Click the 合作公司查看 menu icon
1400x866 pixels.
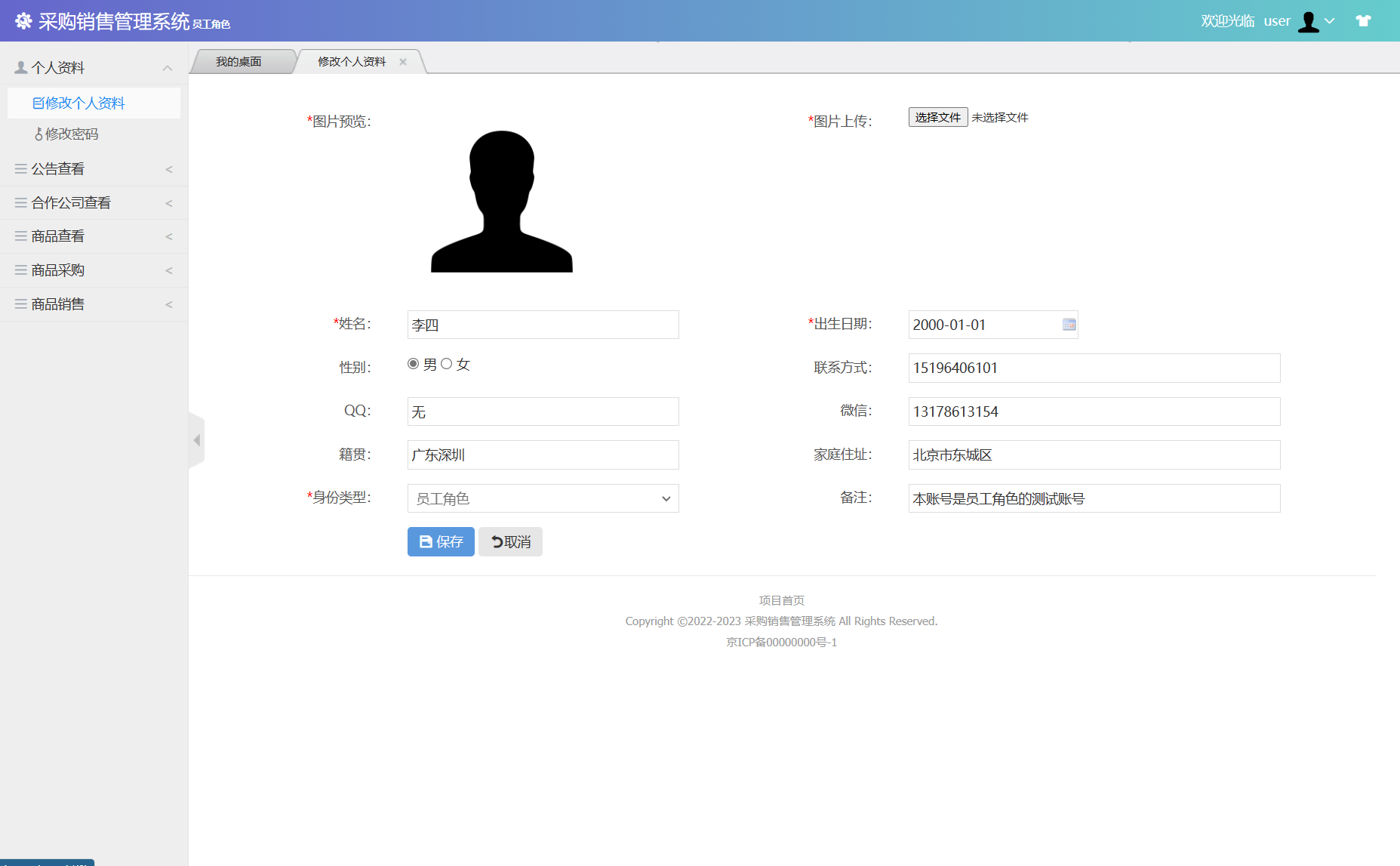point(20,202)
